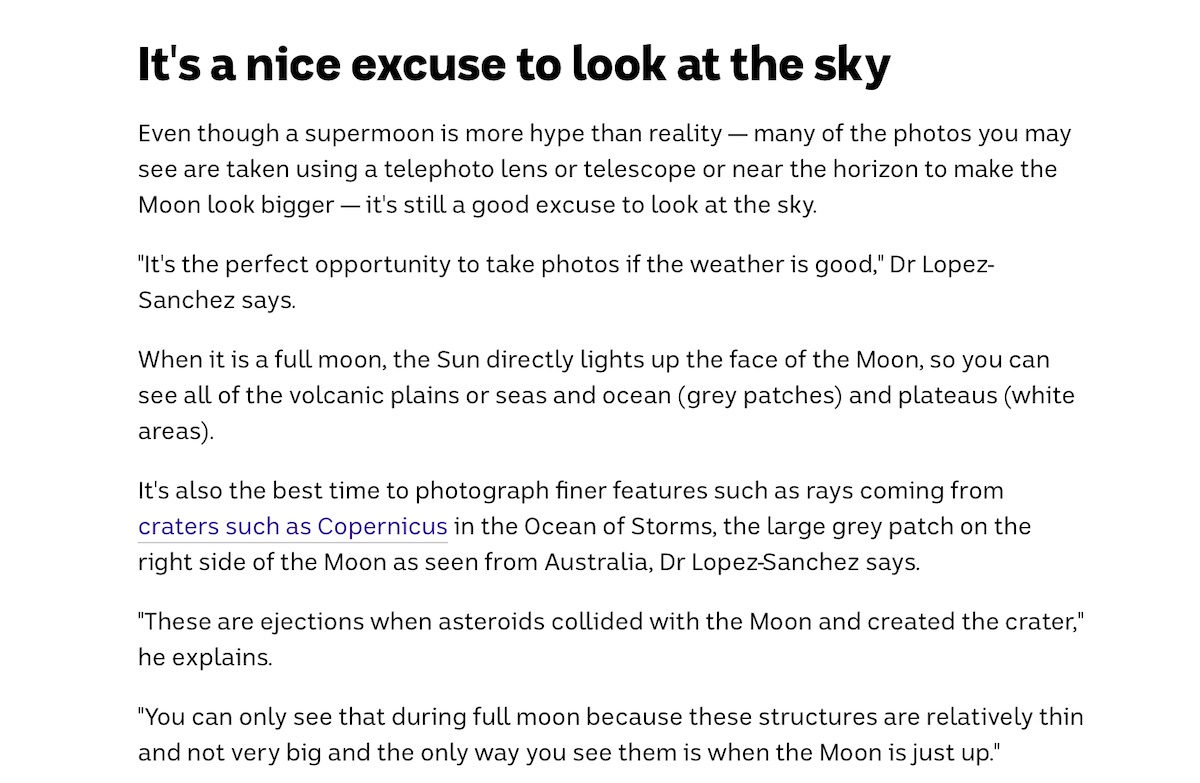The height and width of the screenshot is (783, 1200).
Task: Click the word "Australia" in the article
Action: pyautogui.click(x=597, y=562)
